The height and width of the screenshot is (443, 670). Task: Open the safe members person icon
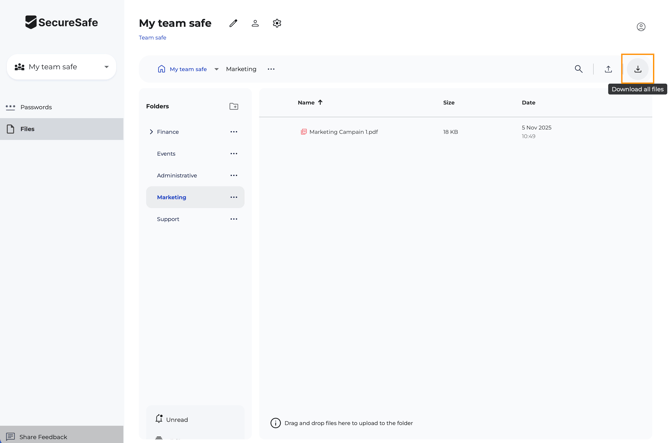tap(255, 23)
